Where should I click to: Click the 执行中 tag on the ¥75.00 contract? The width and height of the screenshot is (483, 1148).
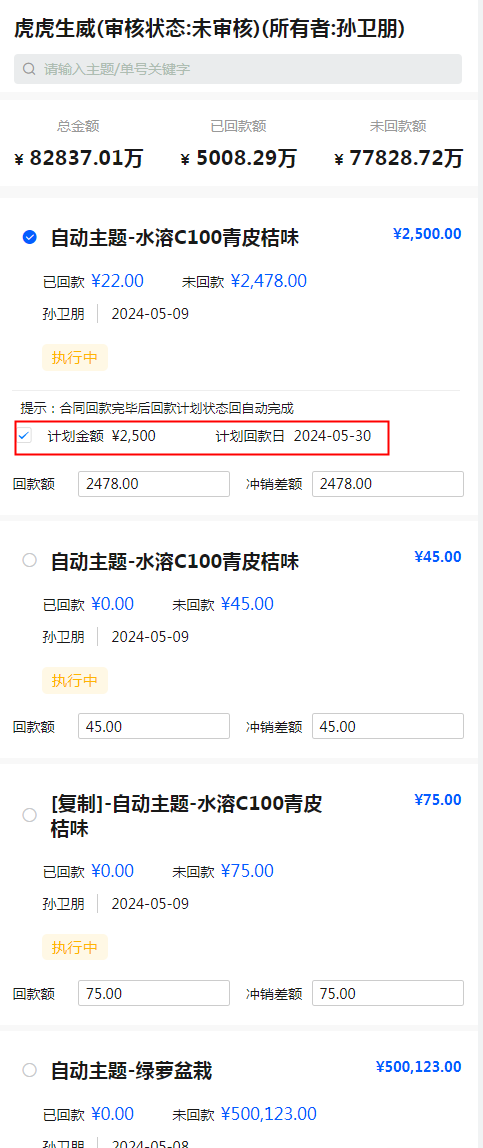75,947
